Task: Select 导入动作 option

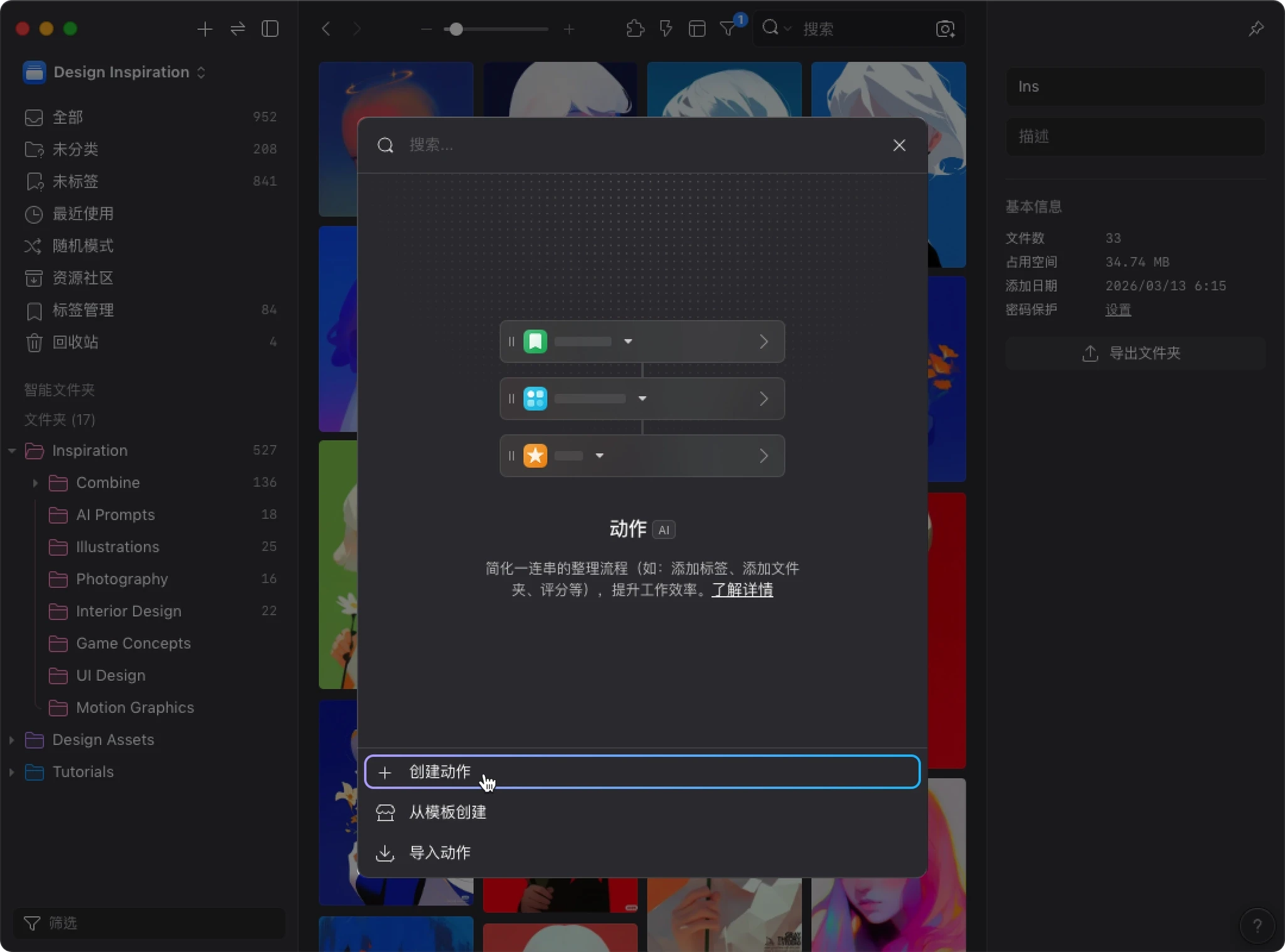Action: 439,853
